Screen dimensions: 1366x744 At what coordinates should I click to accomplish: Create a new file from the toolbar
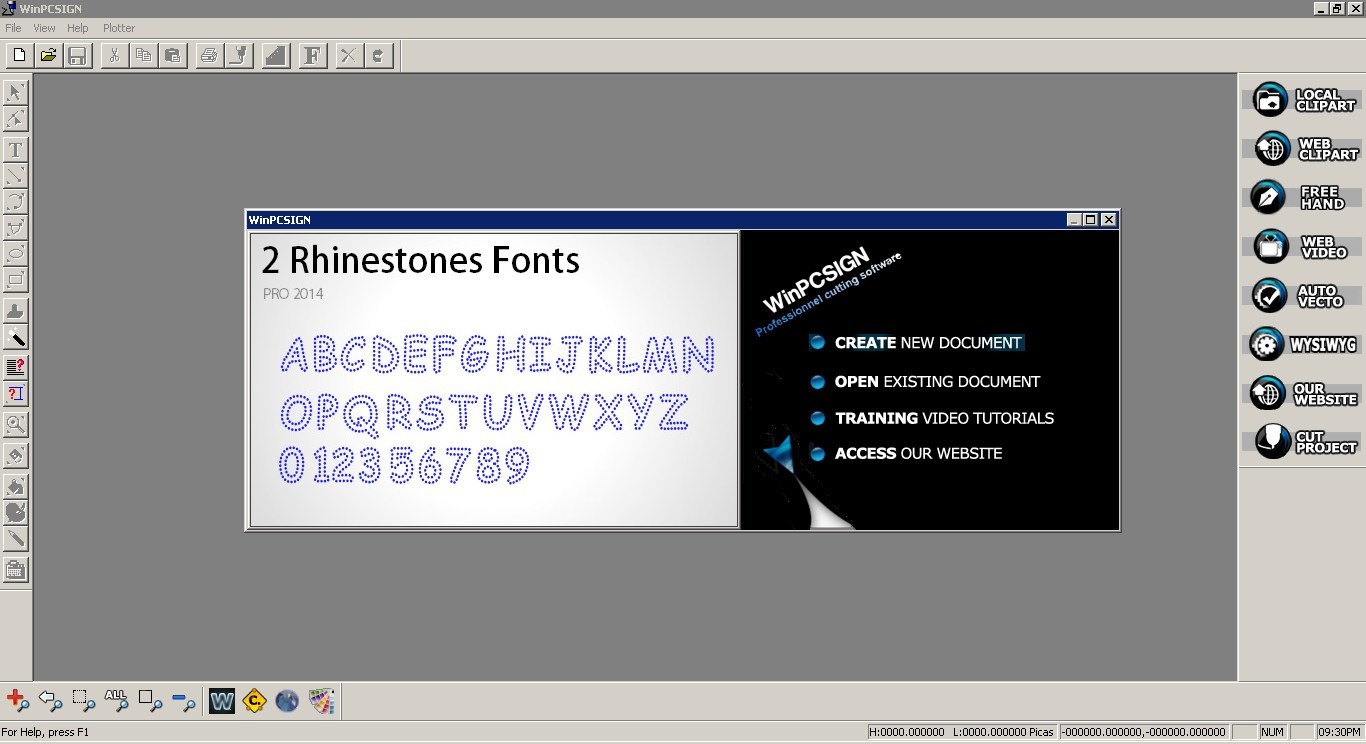19,55
